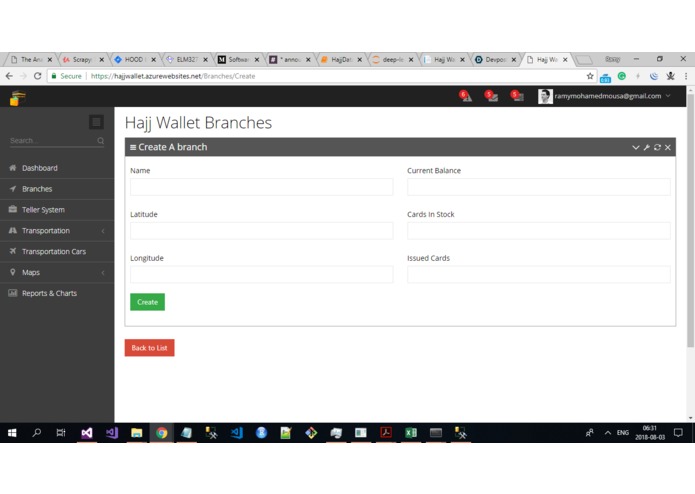This screenshot has height=494, width=695.
Task: Click the panel hamburger icon beside Create A branch
Action: click(133, 147)
